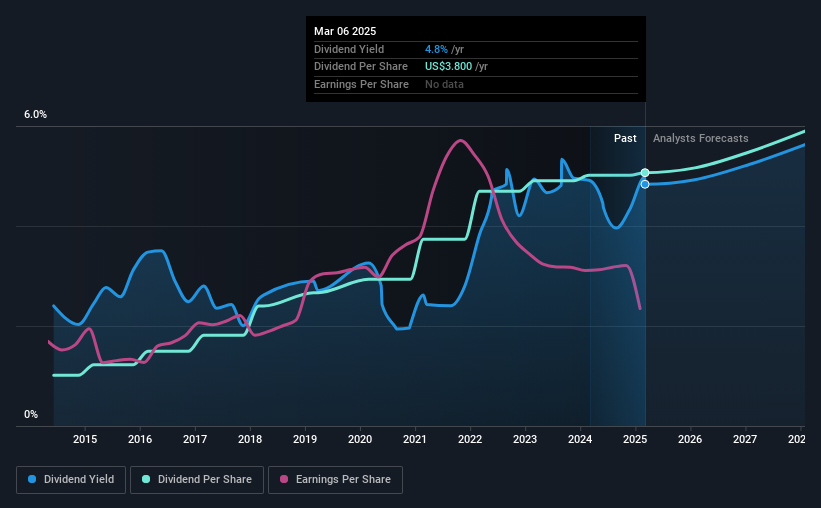The height and width of the screenshot is (508, 821).
Task: Click the 'No data' earnings value
Action: click(x=444, y=84)
